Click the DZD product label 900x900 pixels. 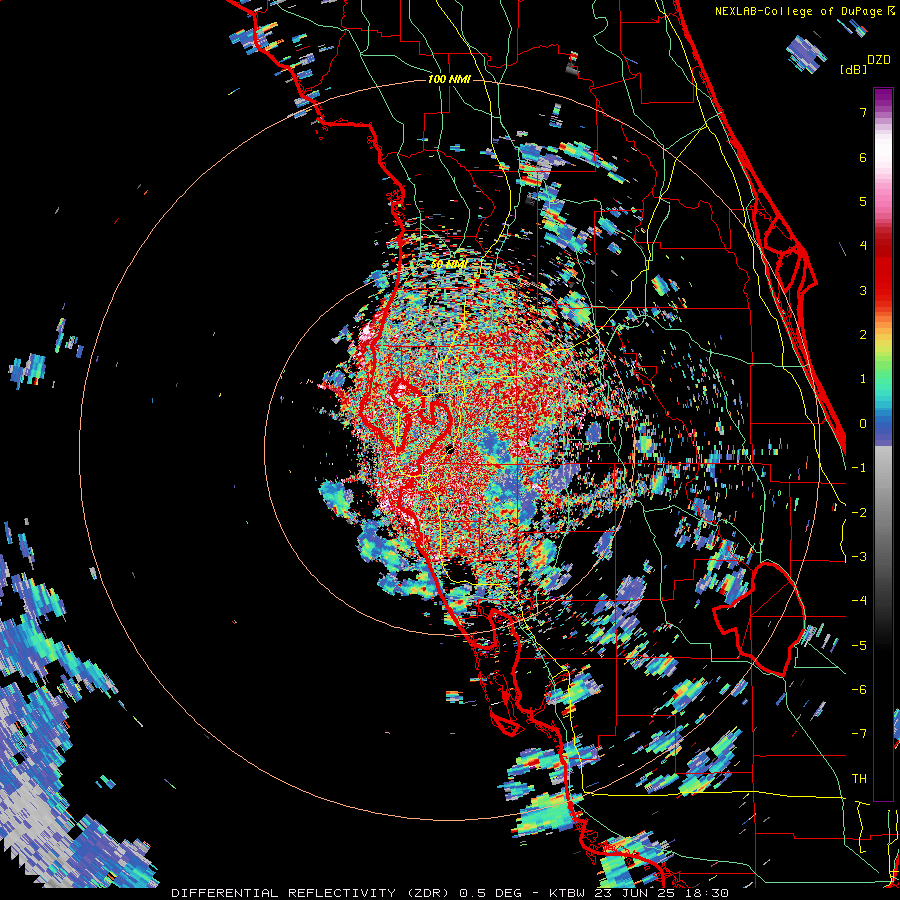tap(879, 60)
